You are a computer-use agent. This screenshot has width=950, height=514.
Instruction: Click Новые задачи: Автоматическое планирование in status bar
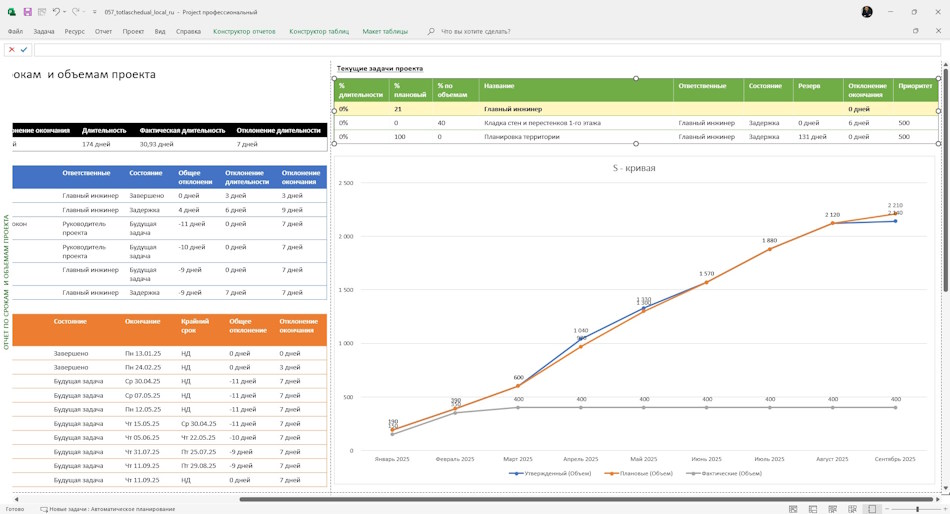click(108, 509)
